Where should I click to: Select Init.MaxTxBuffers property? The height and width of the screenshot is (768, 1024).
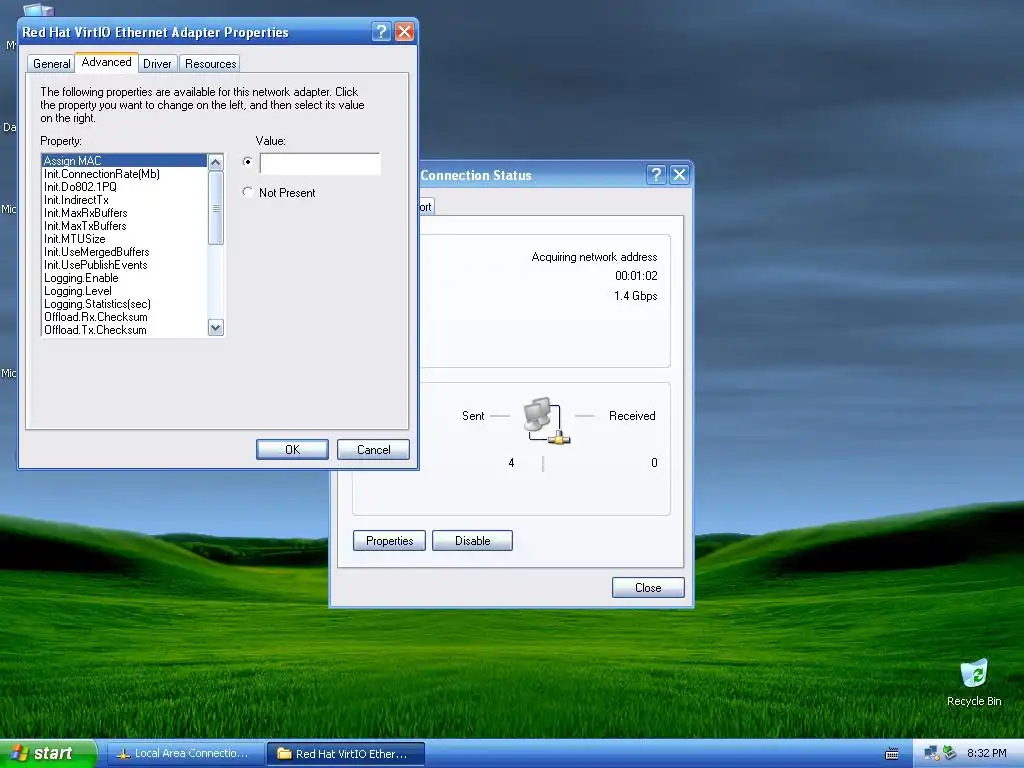(124, 226)
